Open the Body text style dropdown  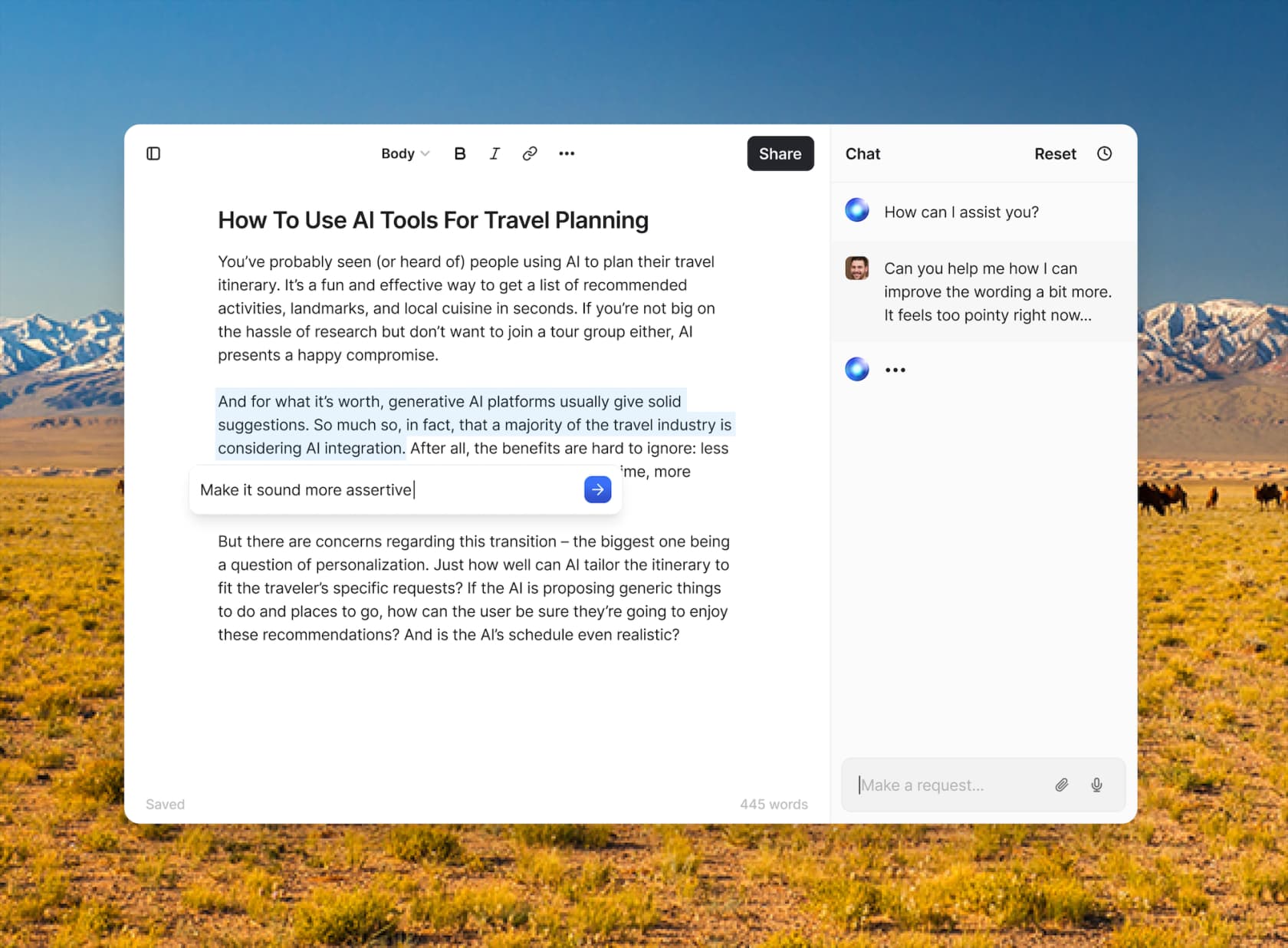point(405,153)
